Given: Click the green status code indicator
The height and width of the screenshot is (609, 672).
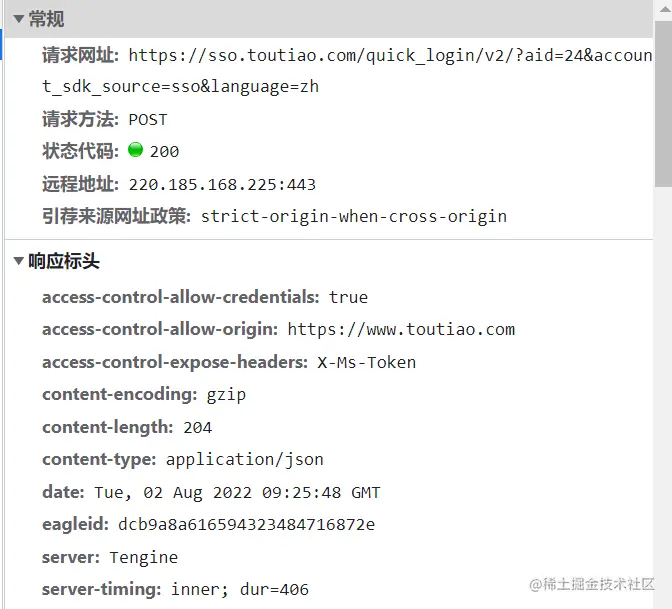Looking at the screenshot, I should (x=135, y=150).
